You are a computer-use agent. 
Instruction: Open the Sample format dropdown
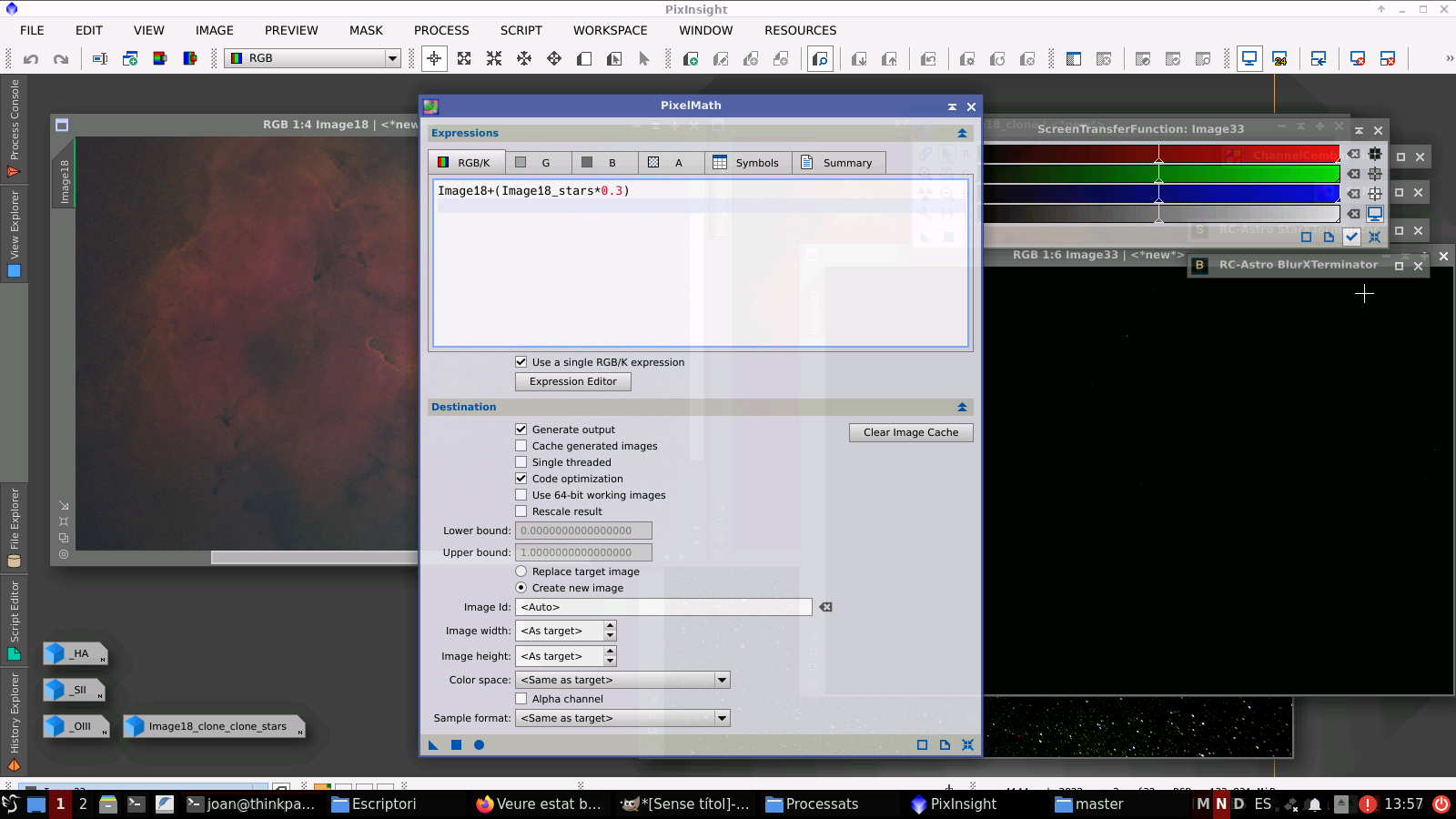coord(622,718)
